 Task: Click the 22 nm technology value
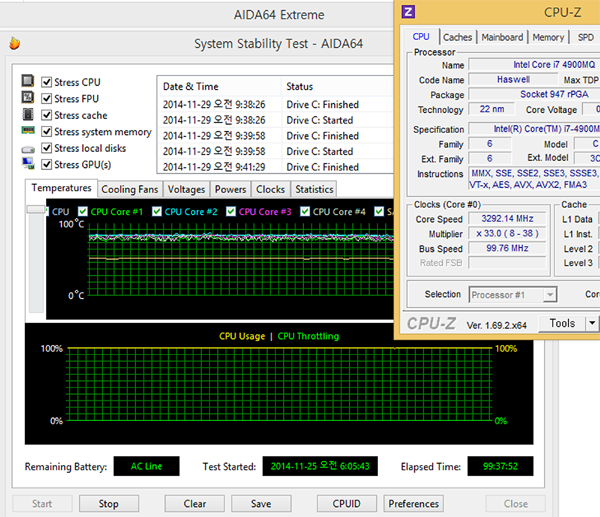click(492, 109)
